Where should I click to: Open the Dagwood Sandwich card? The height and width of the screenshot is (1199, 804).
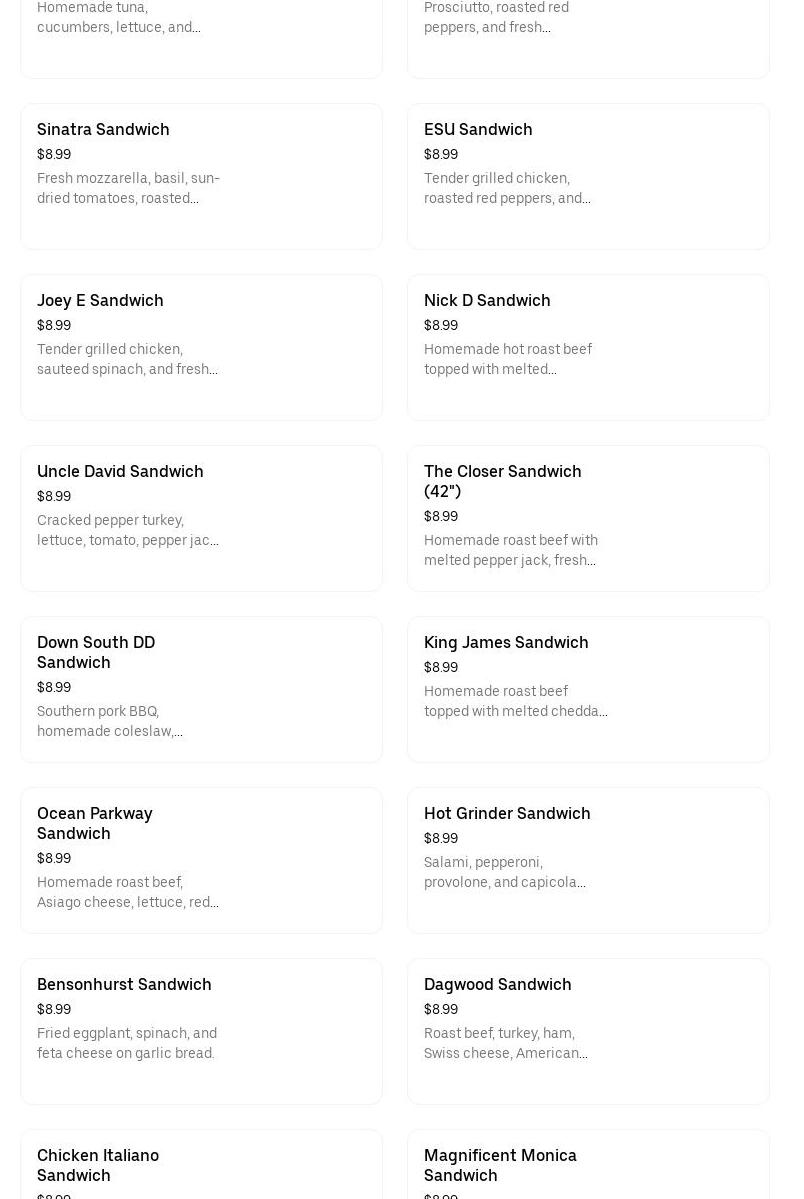(x=498, y=985)
